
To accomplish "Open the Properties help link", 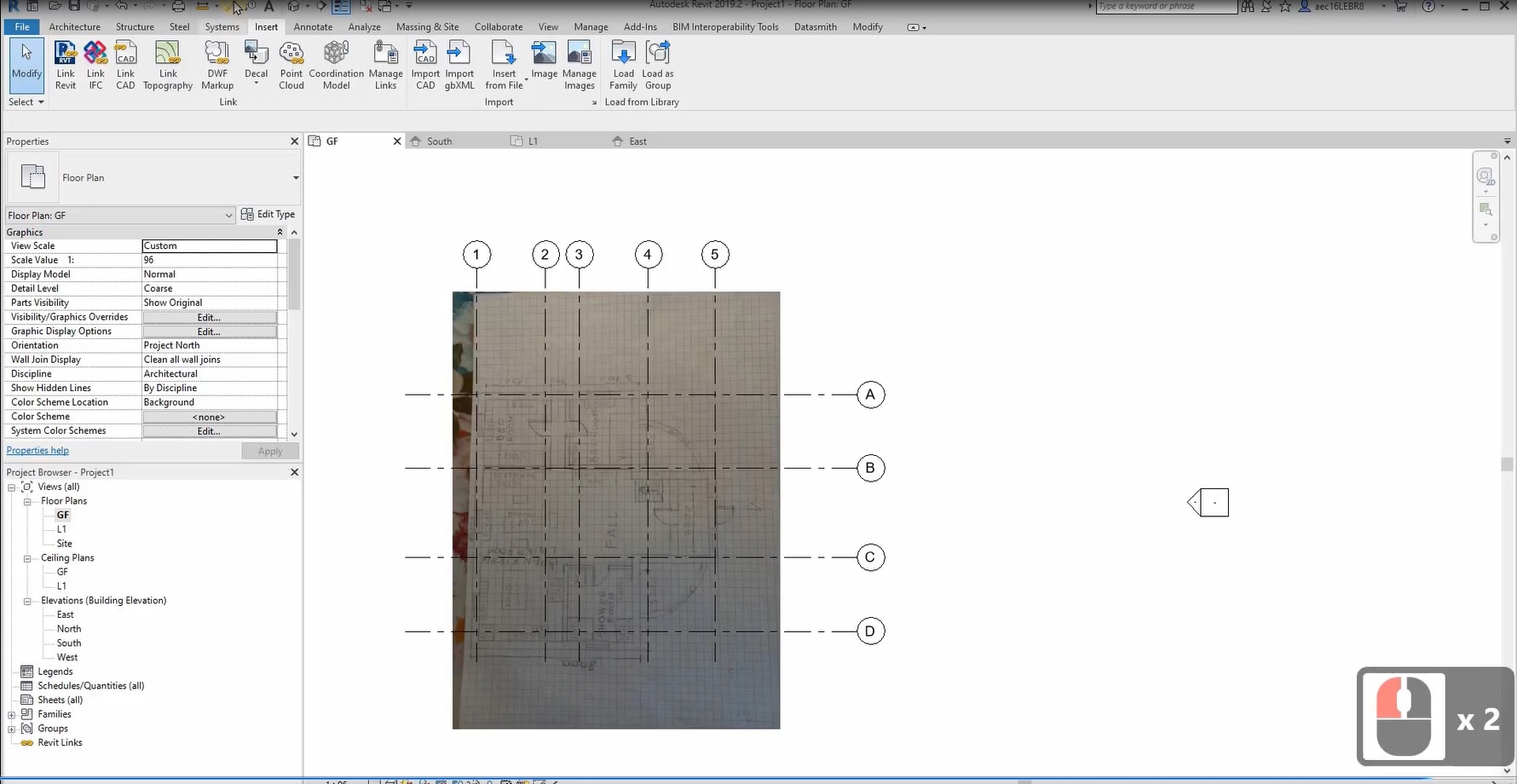I will 37,450.
